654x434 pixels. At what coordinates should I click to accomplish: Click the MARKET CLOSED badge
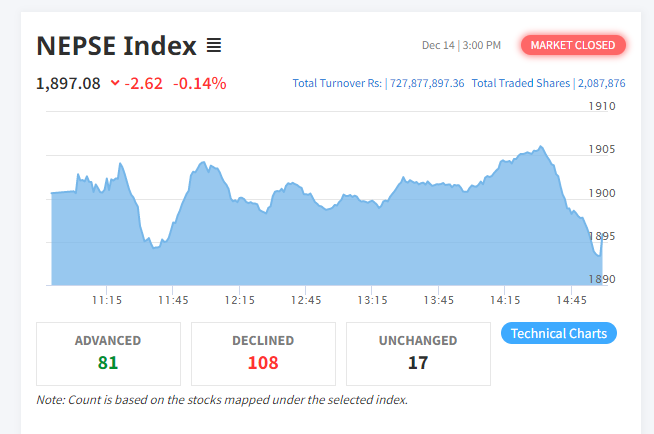coord(573,45)
